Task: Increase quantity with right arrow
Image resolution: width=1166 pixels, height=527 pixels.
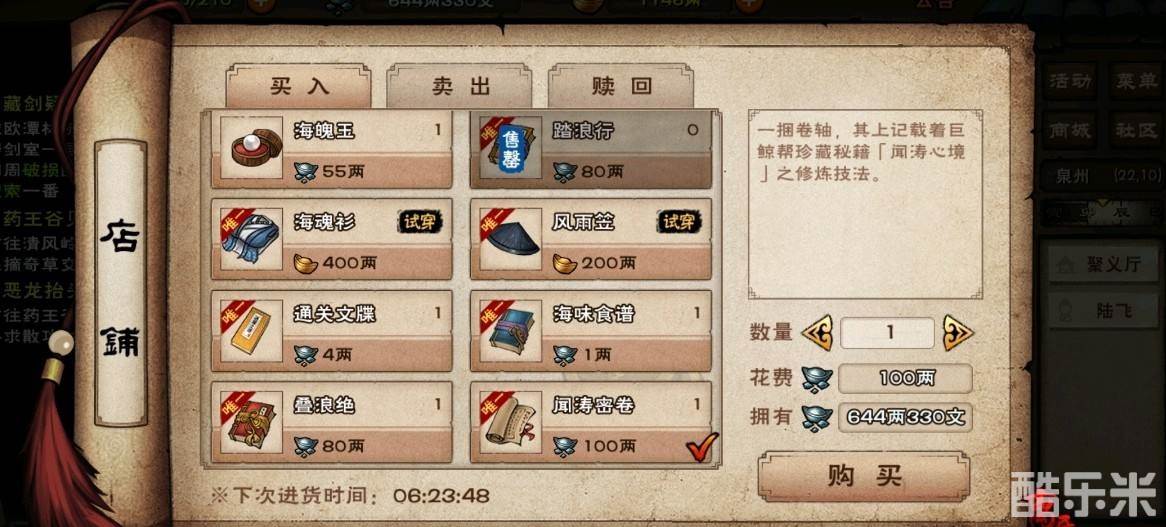Action: [958, 333]
